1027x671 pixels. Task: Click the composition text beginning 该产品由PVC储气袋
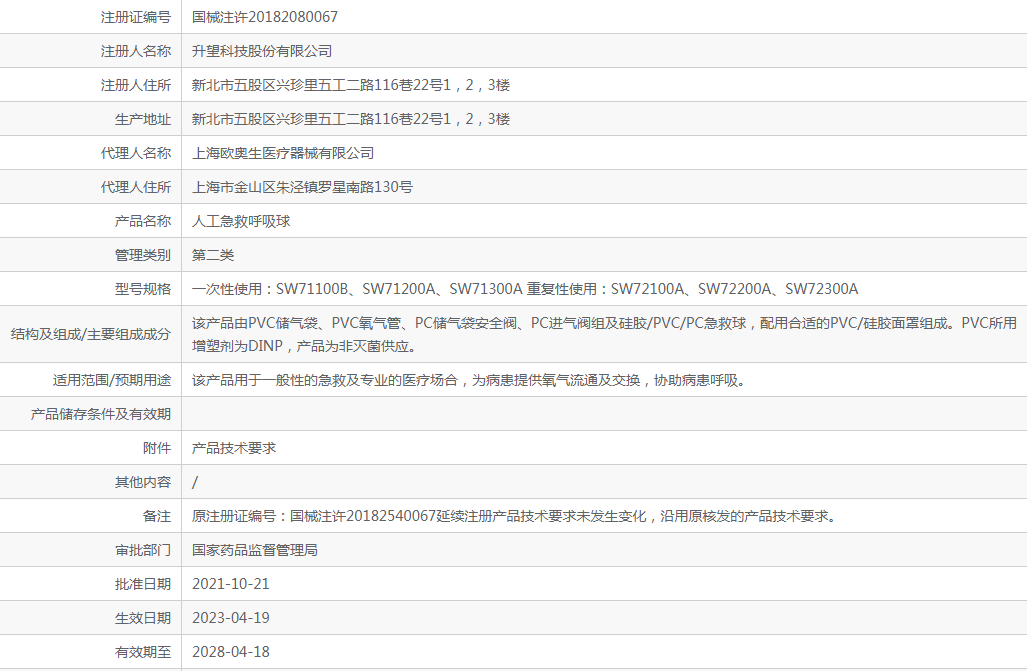[604, 335]
